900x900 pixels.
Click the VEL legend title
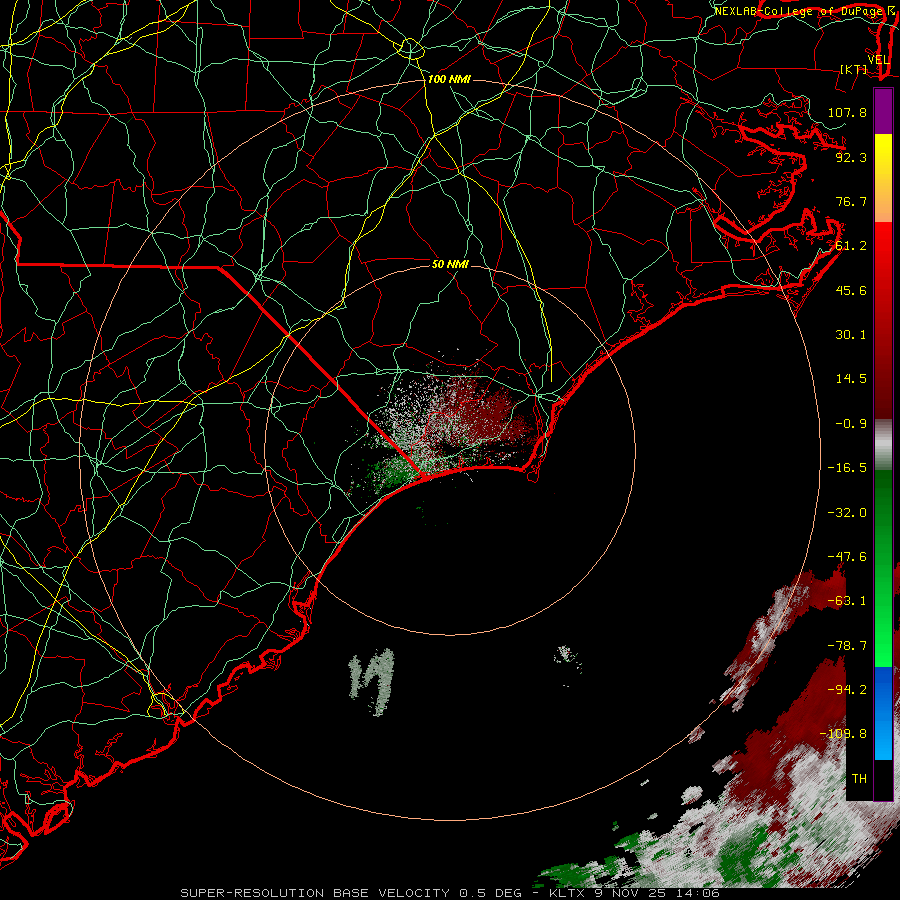(879, 60)
